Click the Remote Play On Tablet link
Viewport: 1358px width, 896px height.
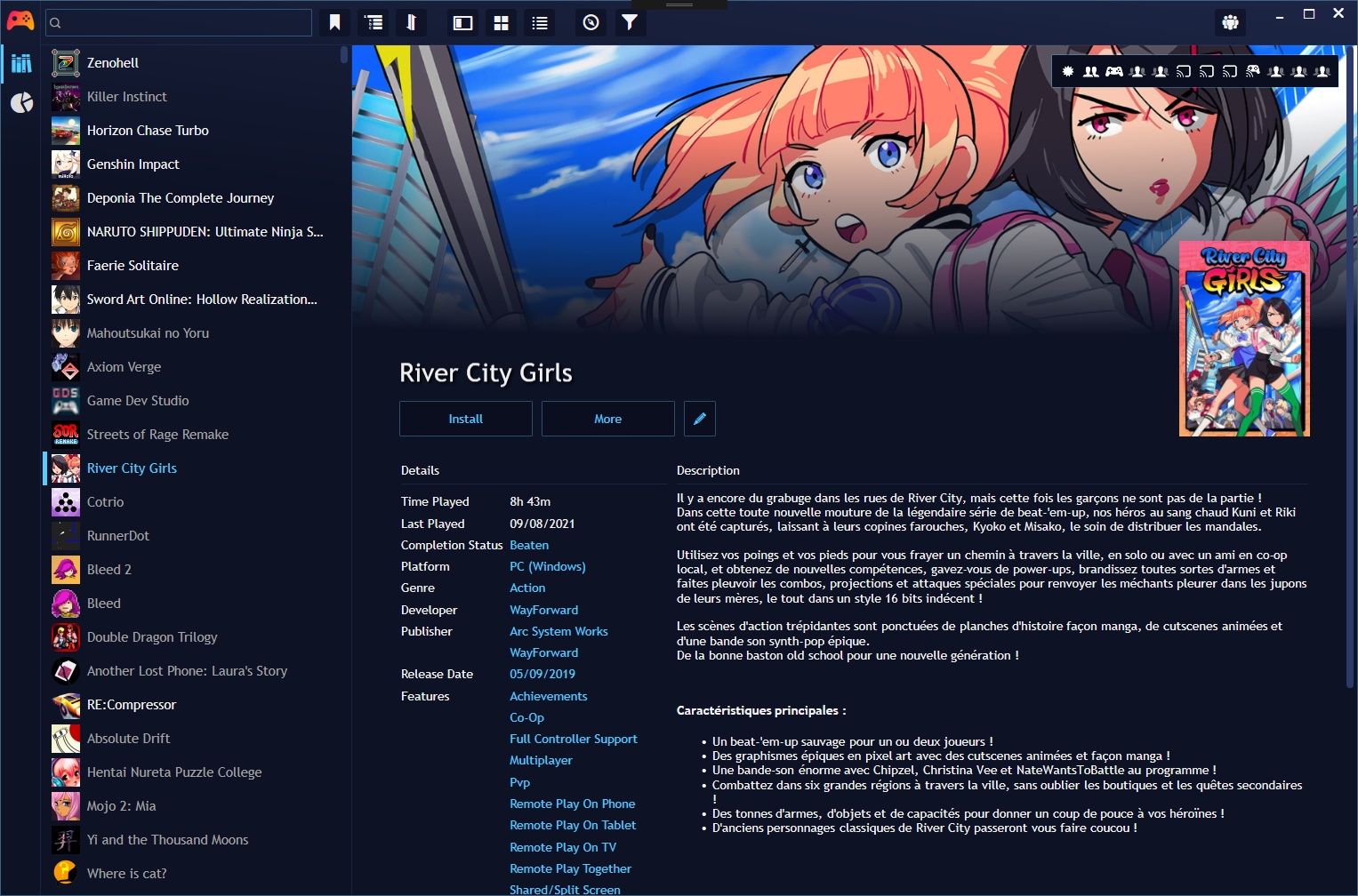573,825
